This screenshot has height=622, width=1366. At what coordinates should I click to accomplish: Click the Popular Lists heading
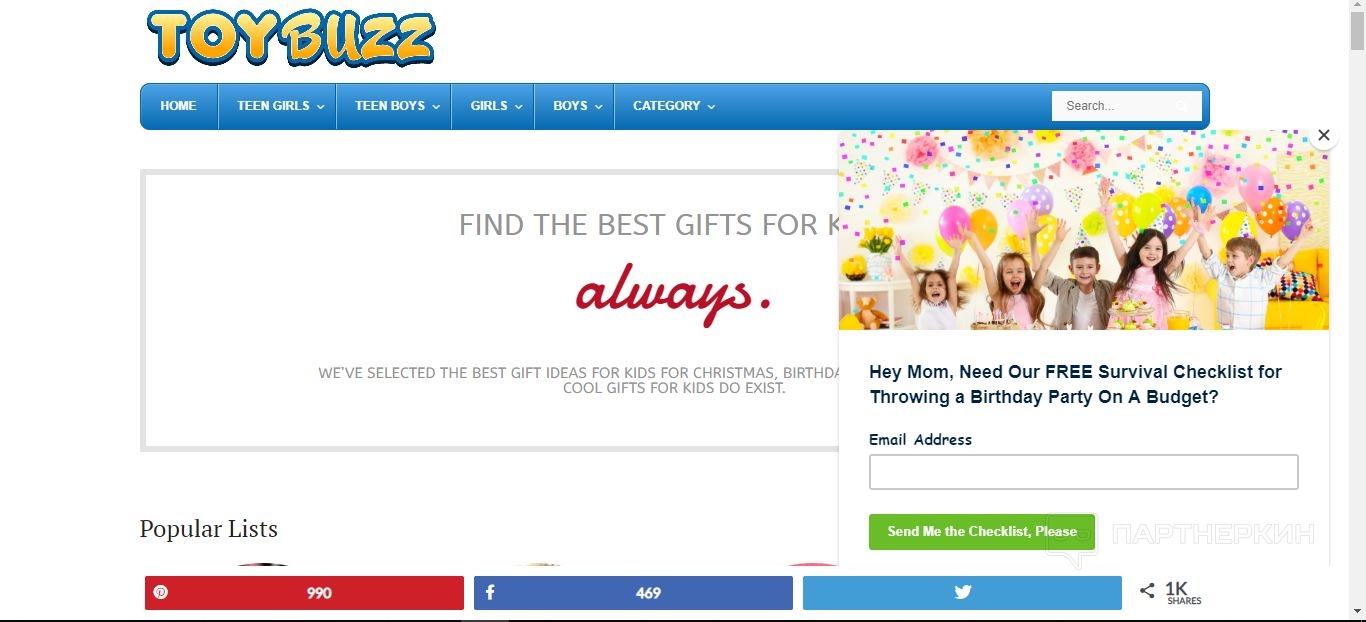pyautogui.click(x=209, y=529)
